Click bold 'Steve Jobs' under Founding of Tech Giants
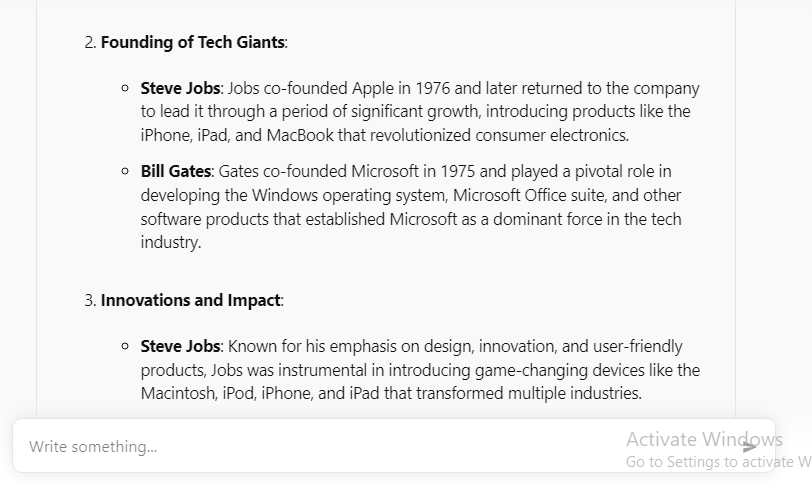The width and height of the screenshot is (812, 487). (x=180, y=88)
